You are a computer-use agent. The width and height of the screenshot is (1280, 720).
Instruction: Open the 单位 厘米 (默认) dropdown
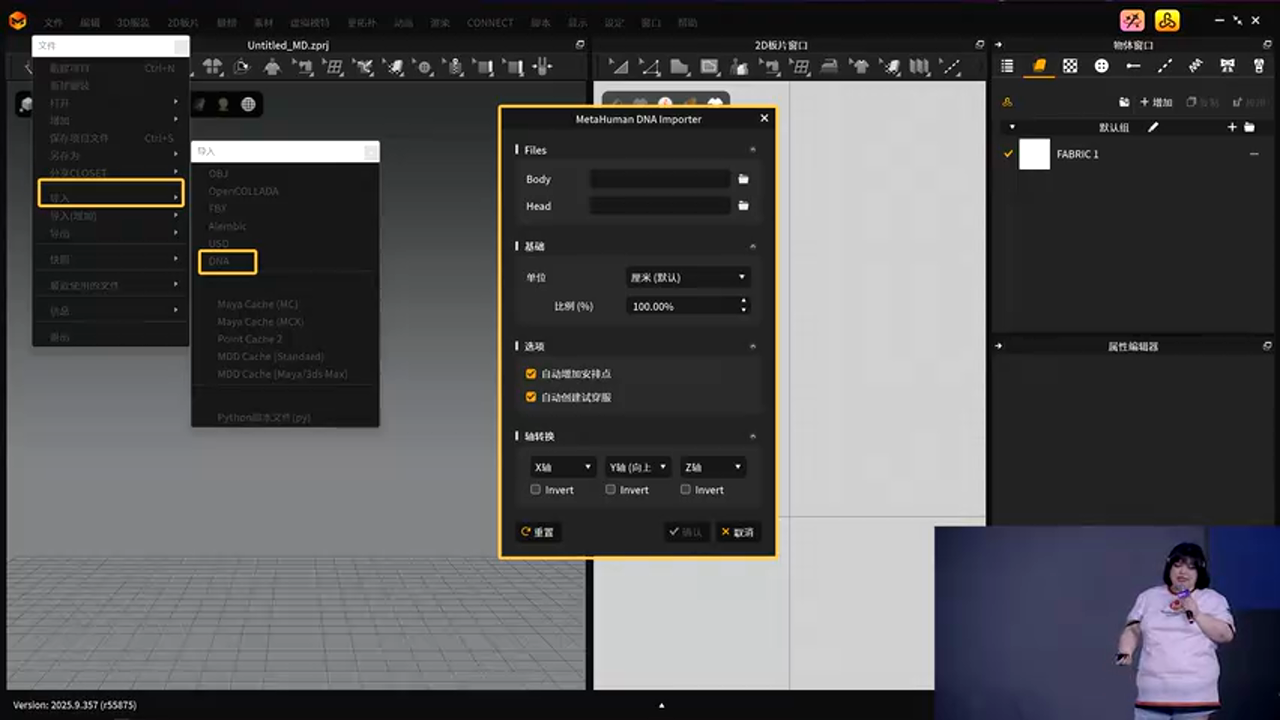(688, 277)
